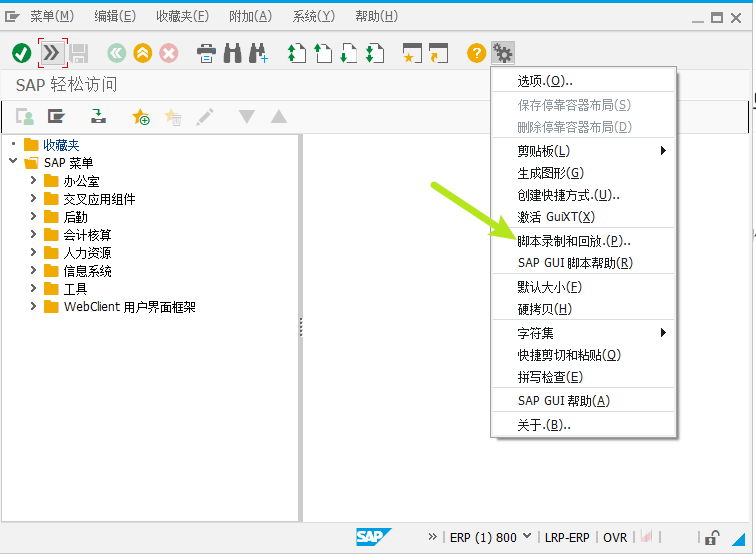Select 硬拷贝(H) menu entry

583,309
